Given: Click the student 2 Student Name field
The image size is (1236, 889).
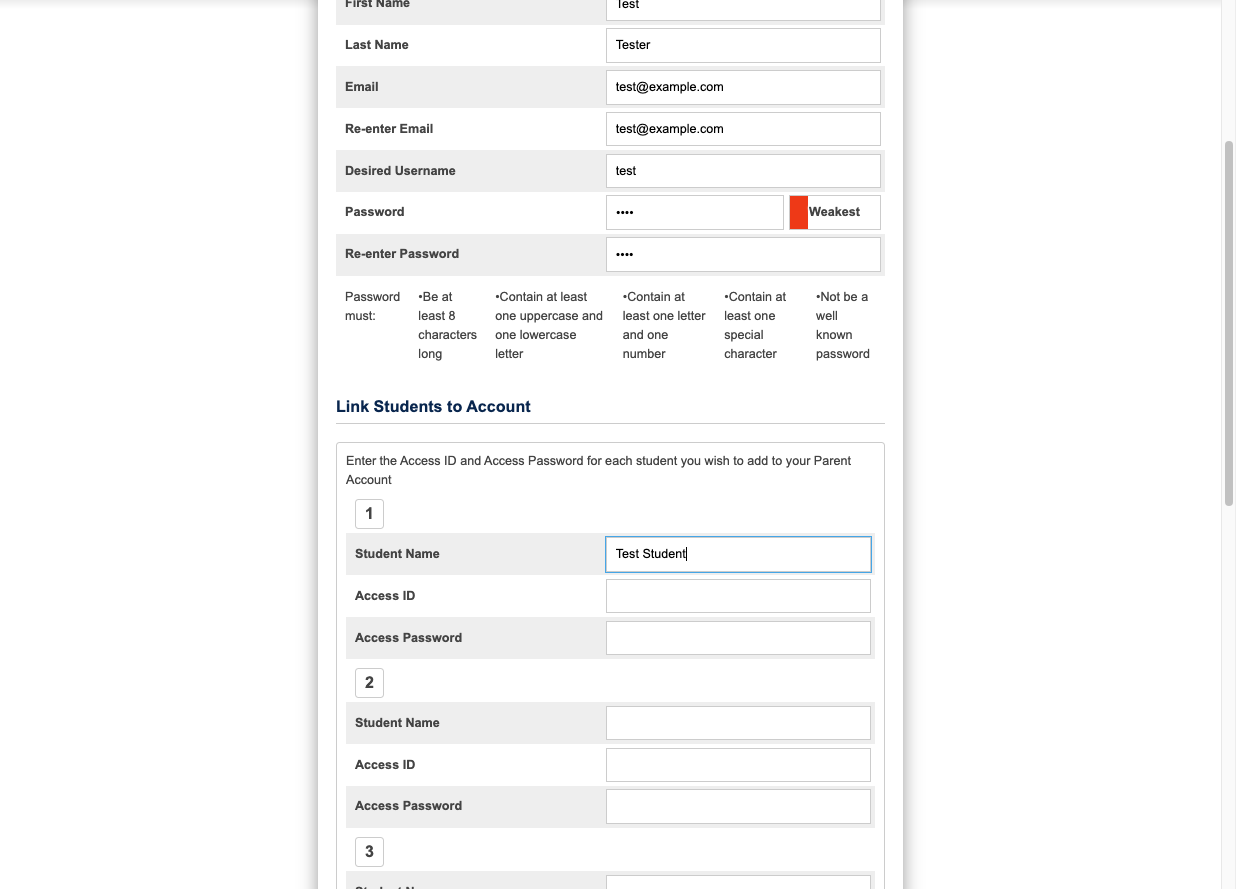Looking at the screenshot, I should pos(738,723).
